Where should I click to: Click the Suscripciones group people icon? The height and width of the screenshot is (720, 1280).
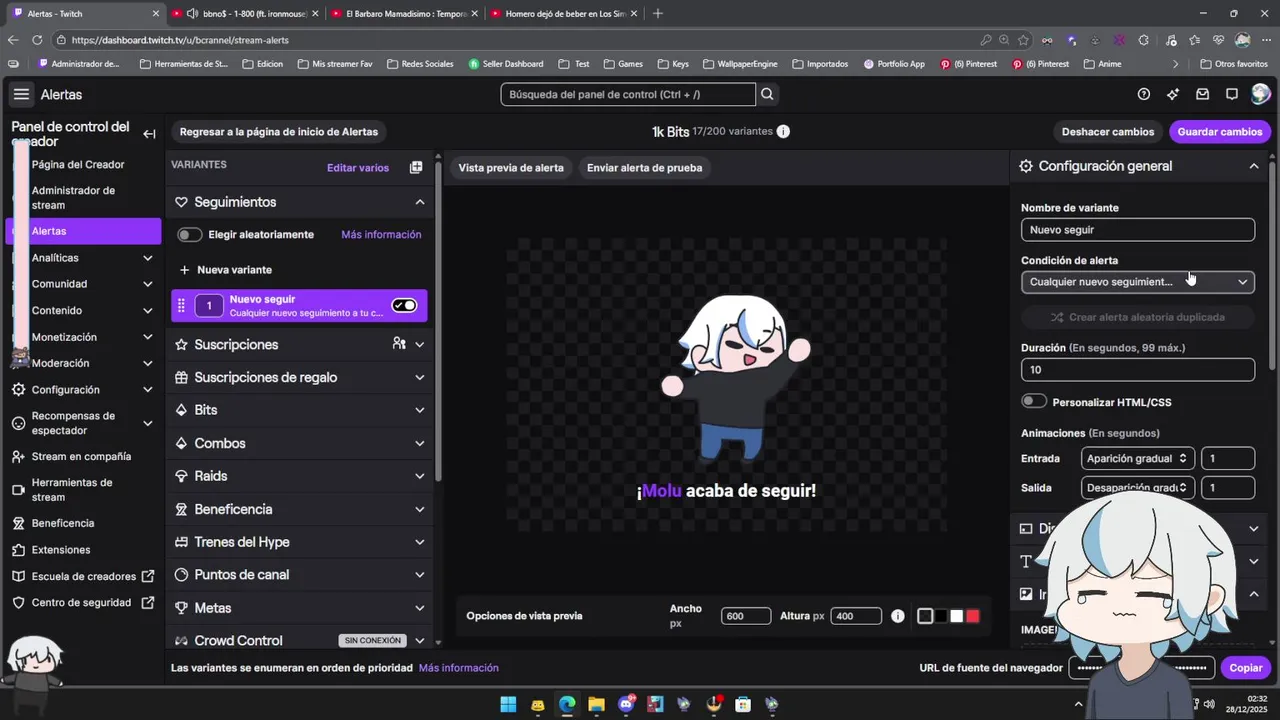point(399,344)
